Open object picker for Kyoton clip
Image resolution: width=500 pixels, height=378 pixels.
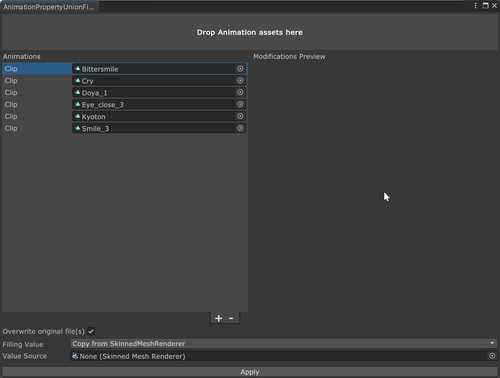pos(240,116)
